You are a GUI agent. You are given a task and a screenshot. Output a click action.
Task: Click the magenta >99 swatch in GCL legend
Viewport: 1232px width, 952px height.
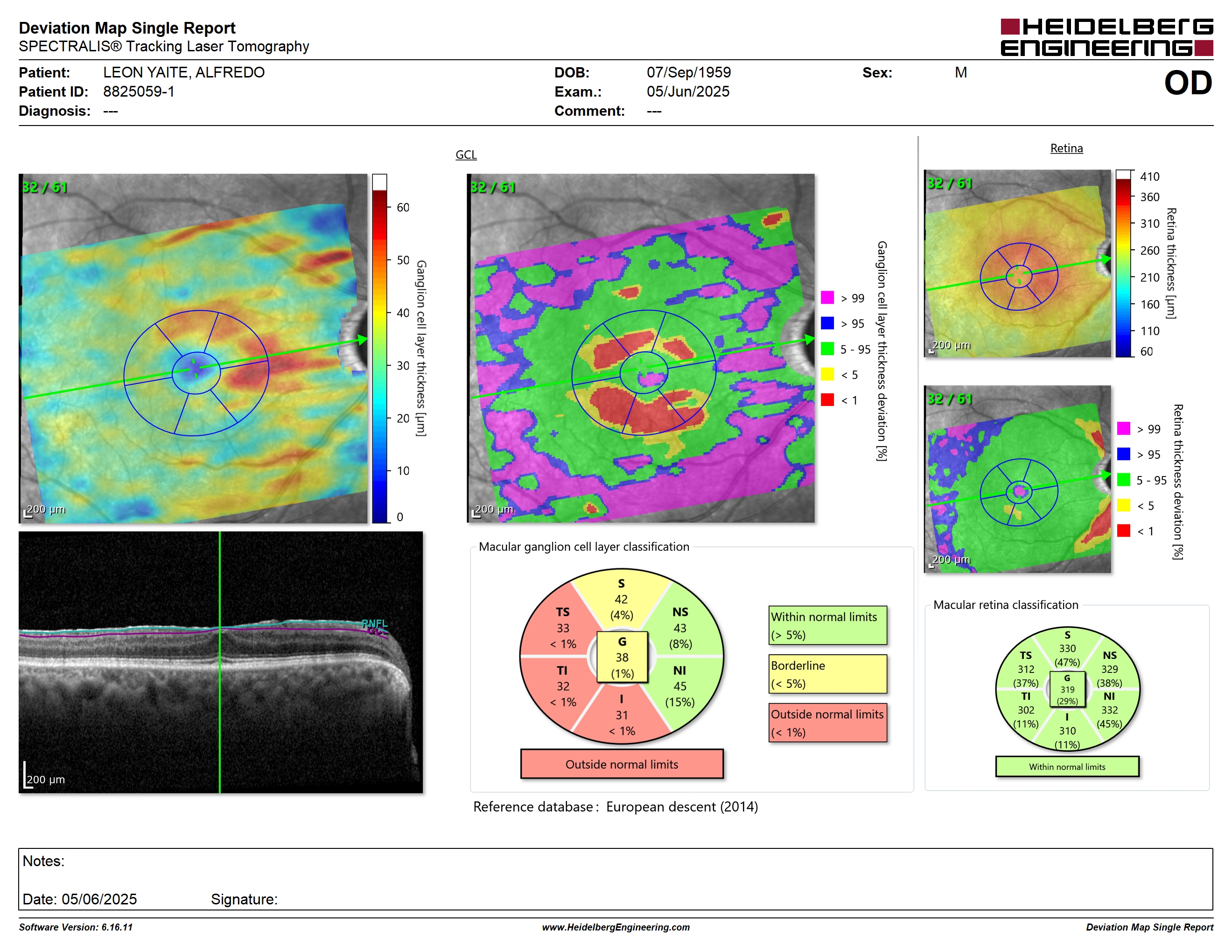click(827, 297)
